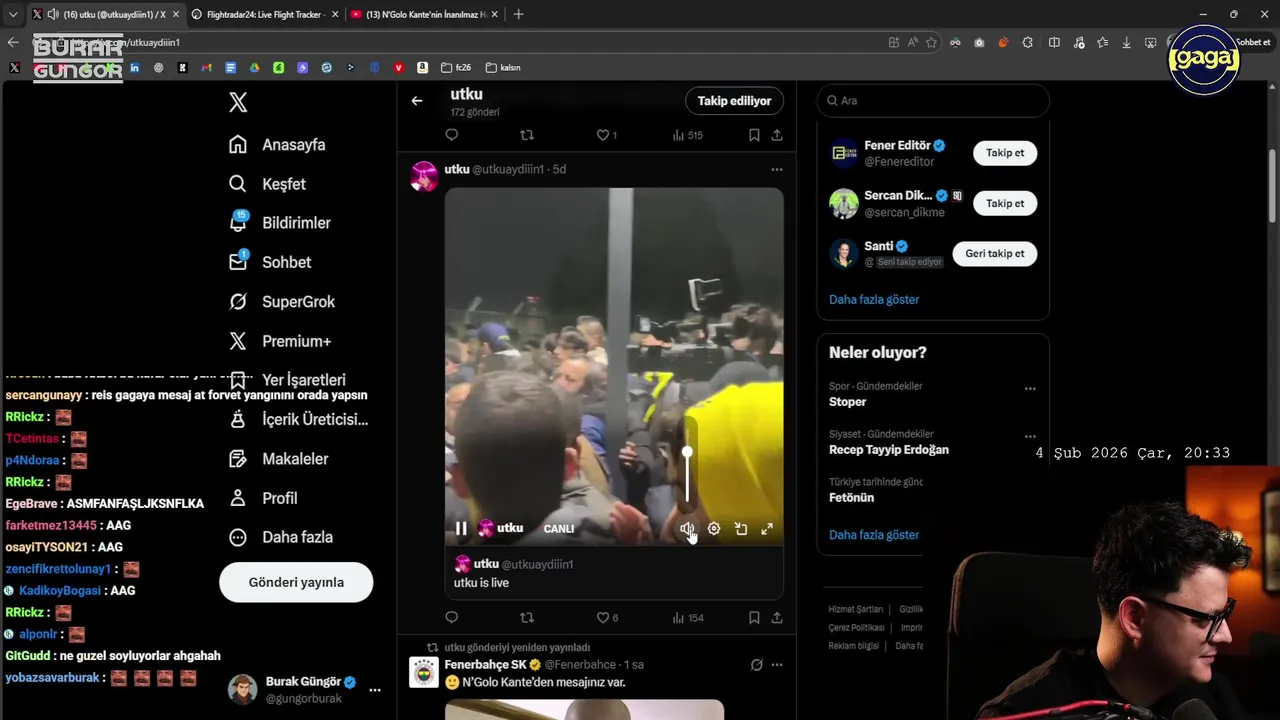
Task: Repost the utku is live post
Action: coord(527,618)
